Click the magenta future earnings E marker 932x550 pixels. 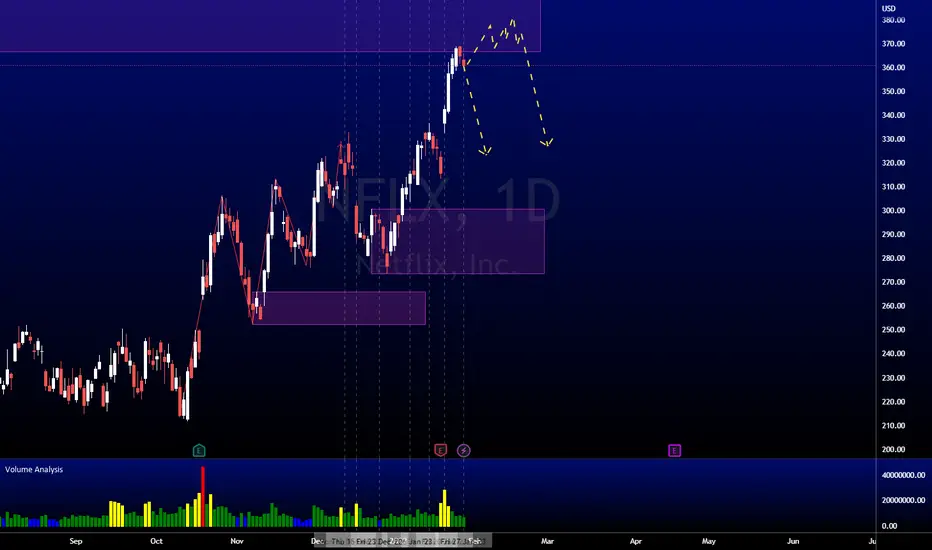coord(674,450)
